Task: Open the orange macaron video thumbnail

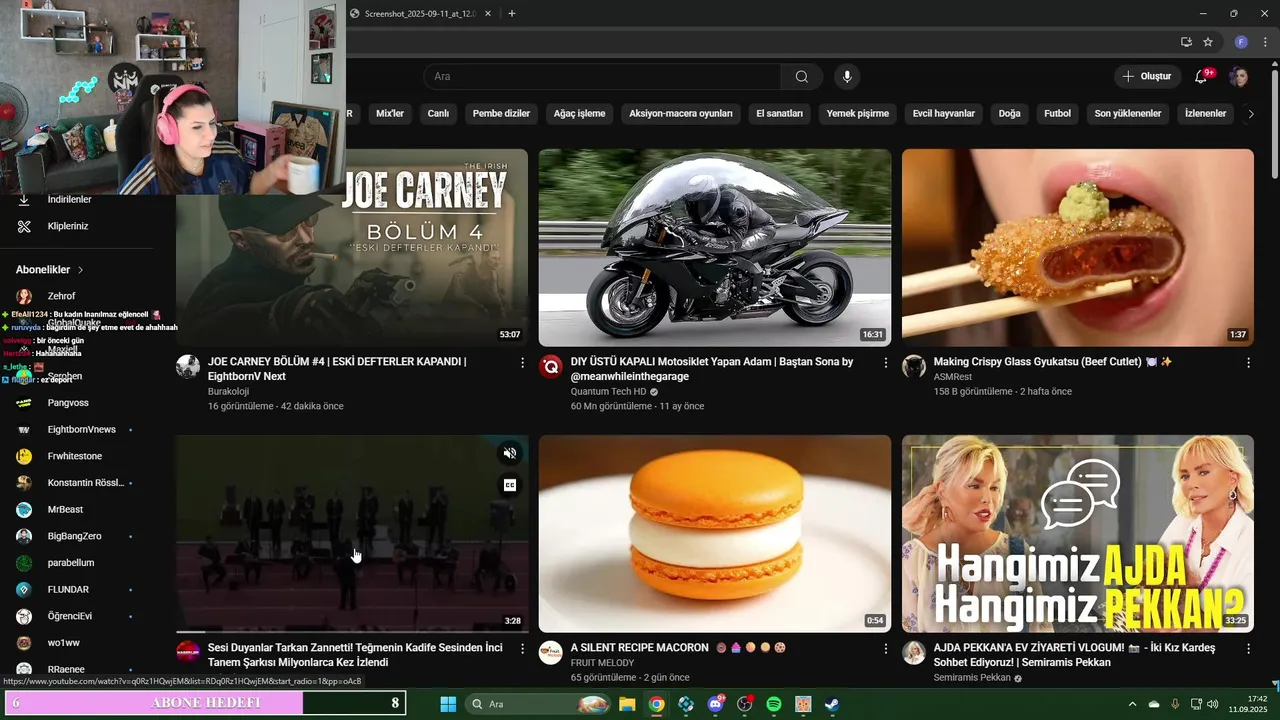Action: click(x=715, y=534)
